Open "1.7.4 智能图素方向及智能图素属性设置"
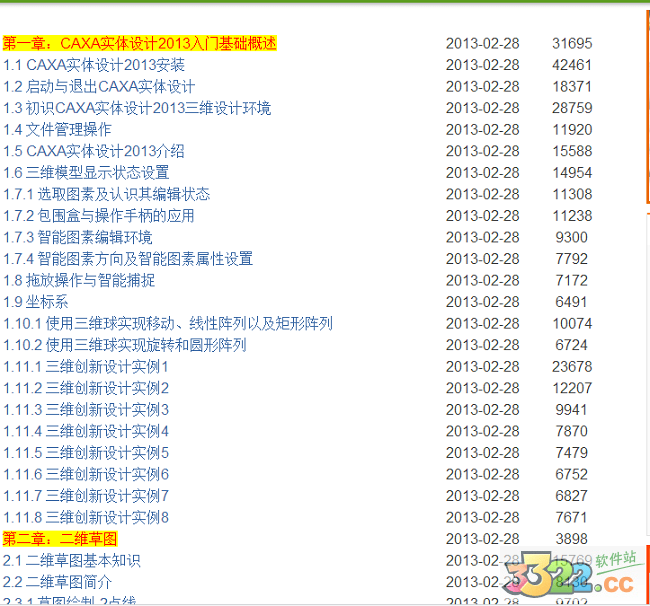650x606 pixels. click(x=128, y=259)
